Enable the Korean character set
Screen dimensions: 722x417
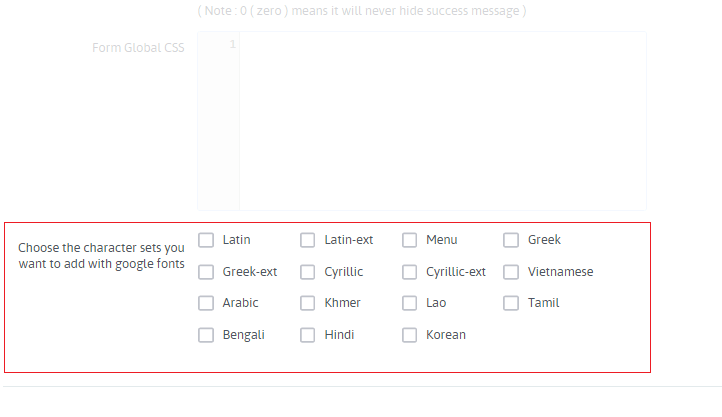pos(410,335)
